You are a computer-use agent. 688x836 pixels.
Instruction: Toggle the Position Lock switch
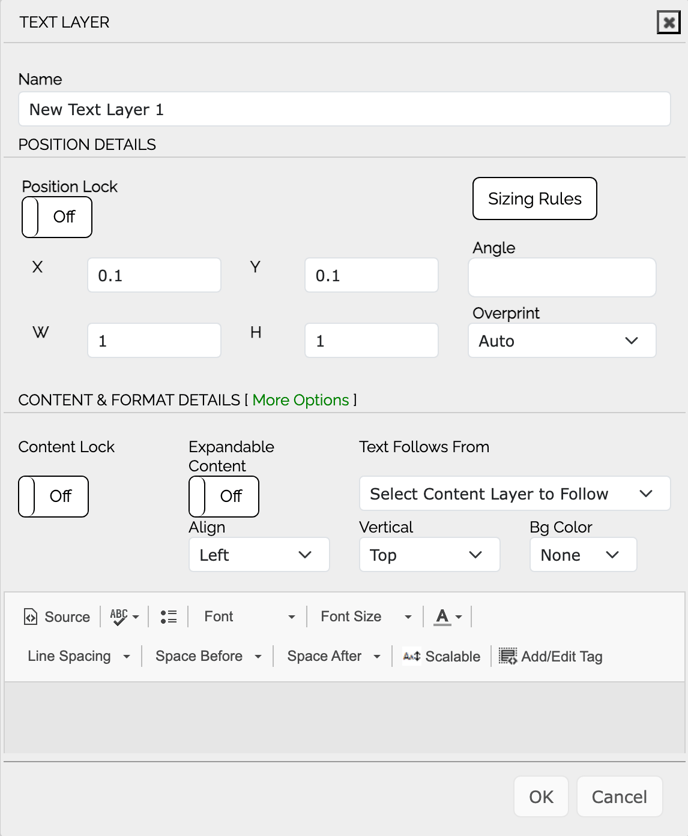(57, 217)
